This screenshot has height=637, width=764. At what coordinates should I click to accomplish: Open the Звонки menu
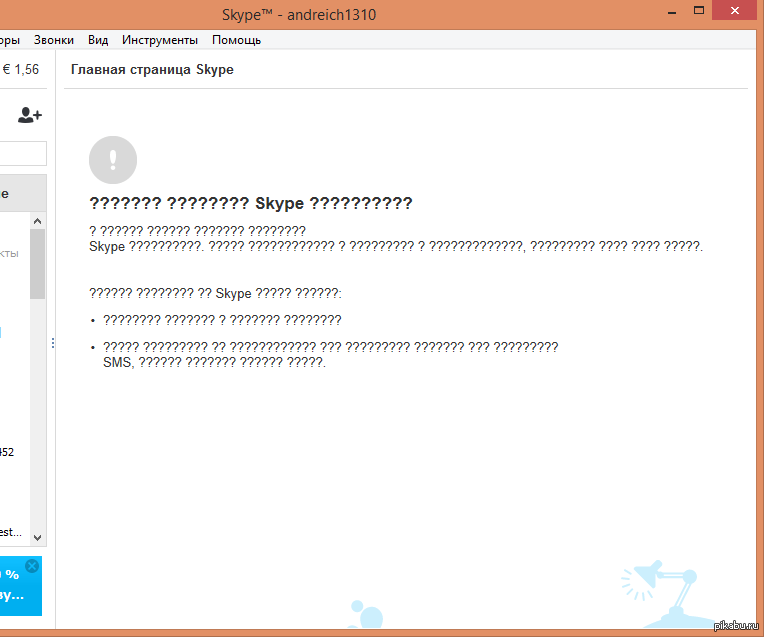(53, 40)
